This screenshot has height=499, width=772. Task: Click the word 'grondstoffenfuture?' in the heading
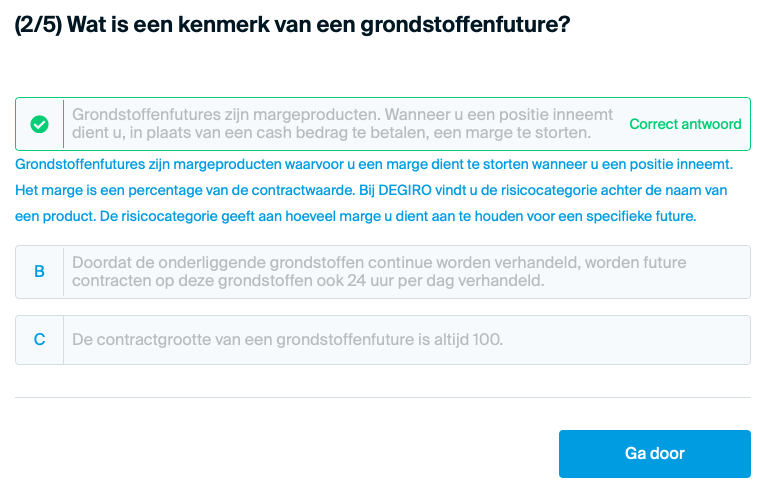[465, 25]
